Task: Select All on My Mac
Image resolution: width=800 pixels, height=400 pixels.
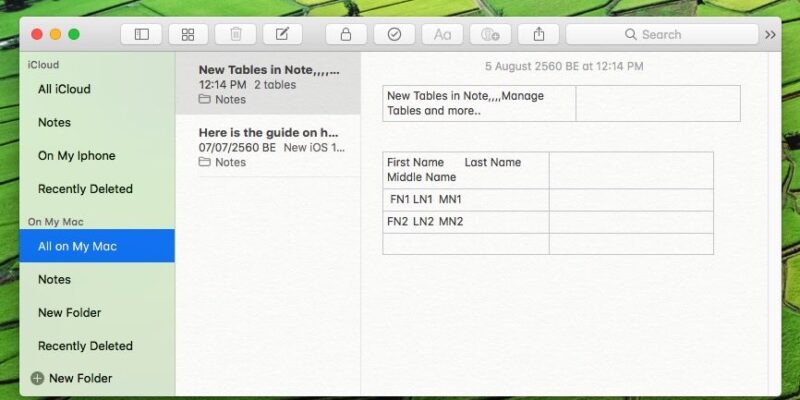Action: click(x=97, y=246)
